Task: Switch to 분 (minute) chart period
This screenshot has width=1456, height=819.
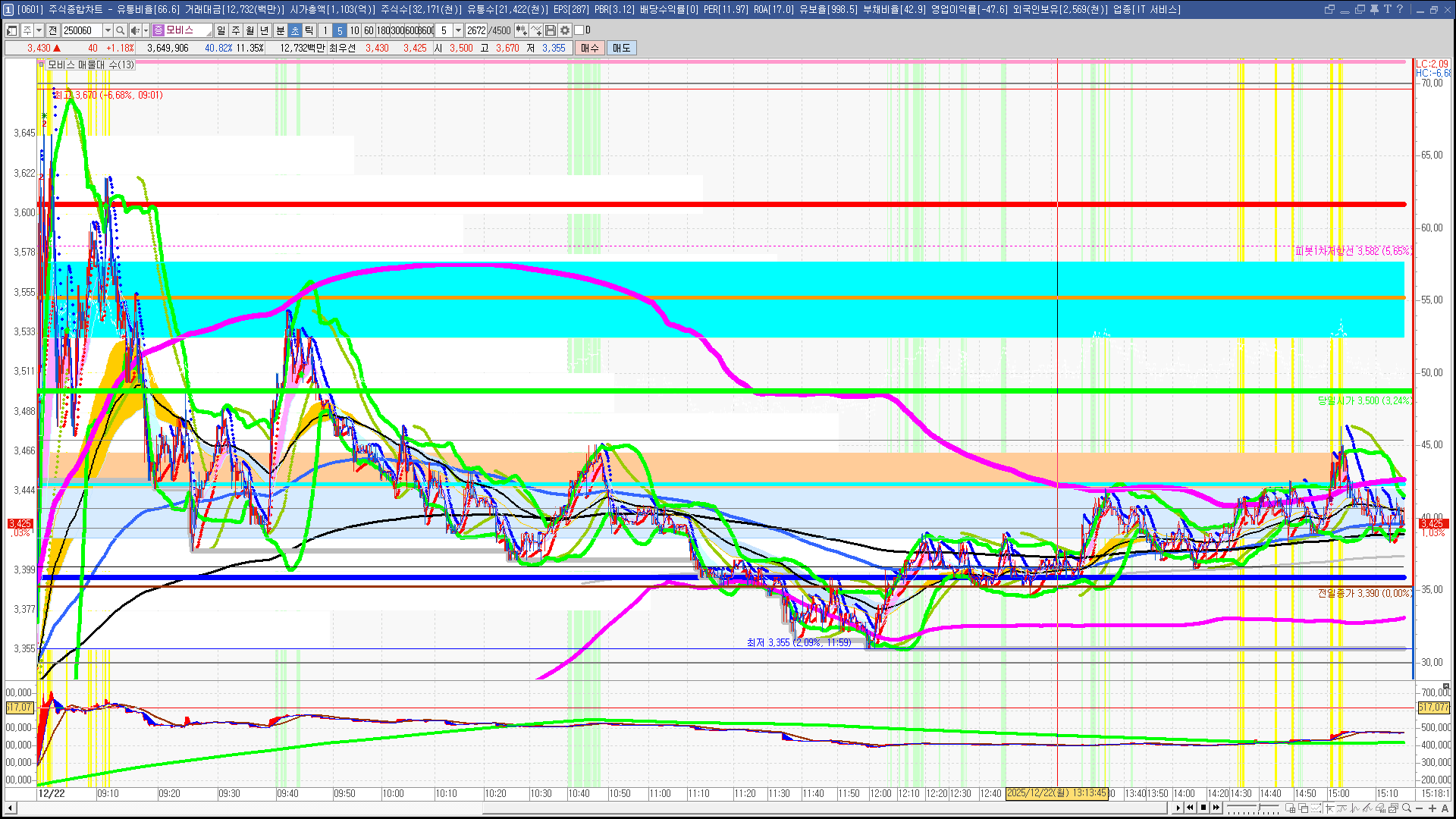Action: coord(280,30)
